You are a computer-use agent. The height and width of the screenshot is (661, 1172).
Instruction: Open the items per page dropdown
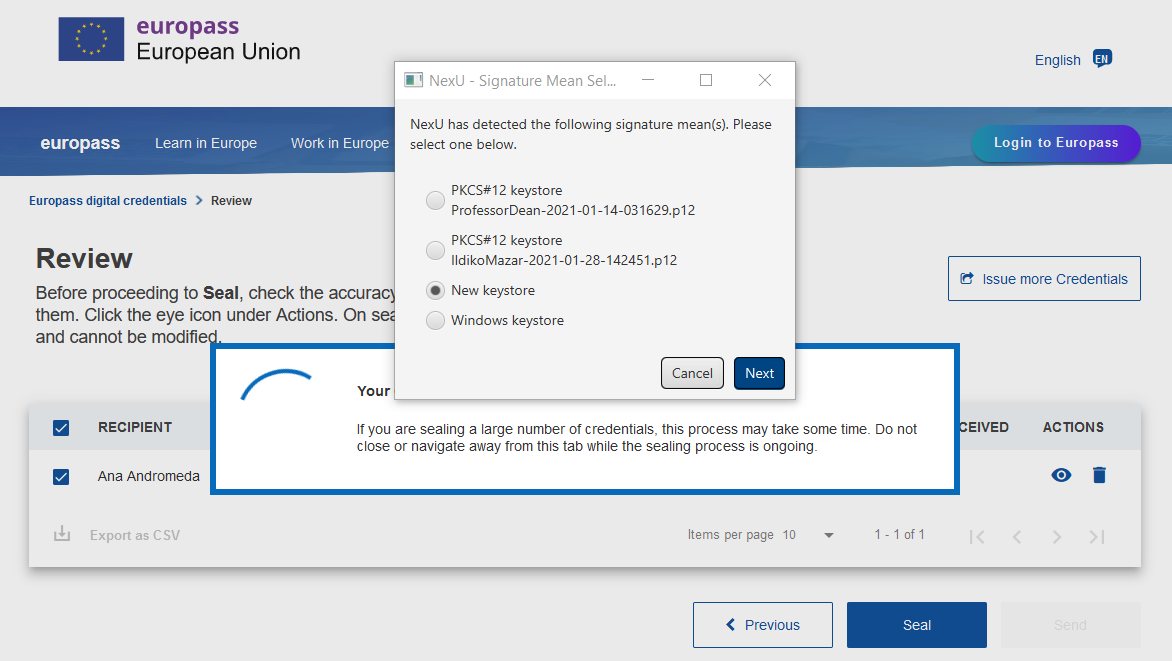coord(828,535)
